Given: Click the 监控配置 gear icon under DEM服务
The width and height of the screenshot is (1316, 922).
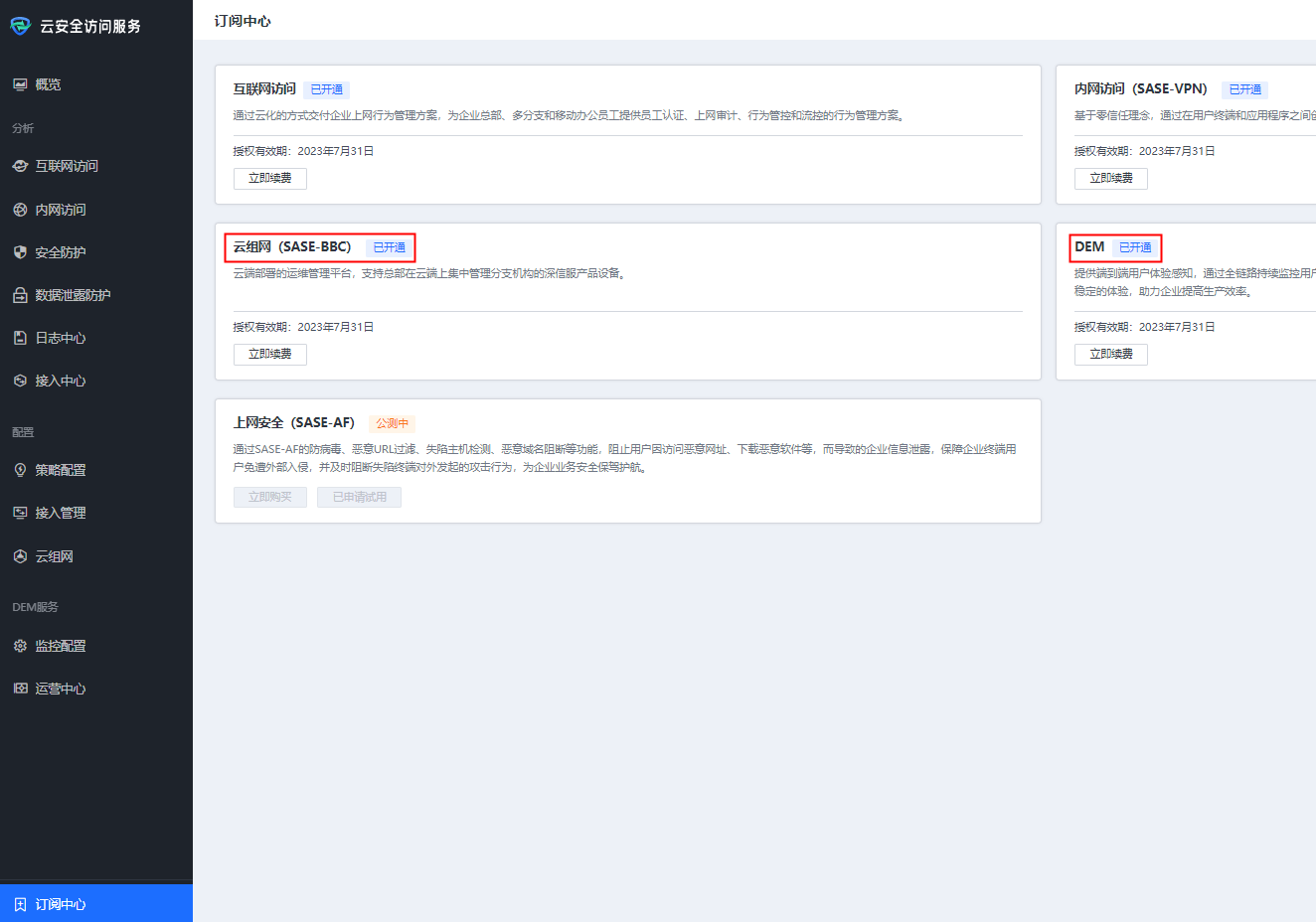Looking at the screenshot, I should click(19, 645).
